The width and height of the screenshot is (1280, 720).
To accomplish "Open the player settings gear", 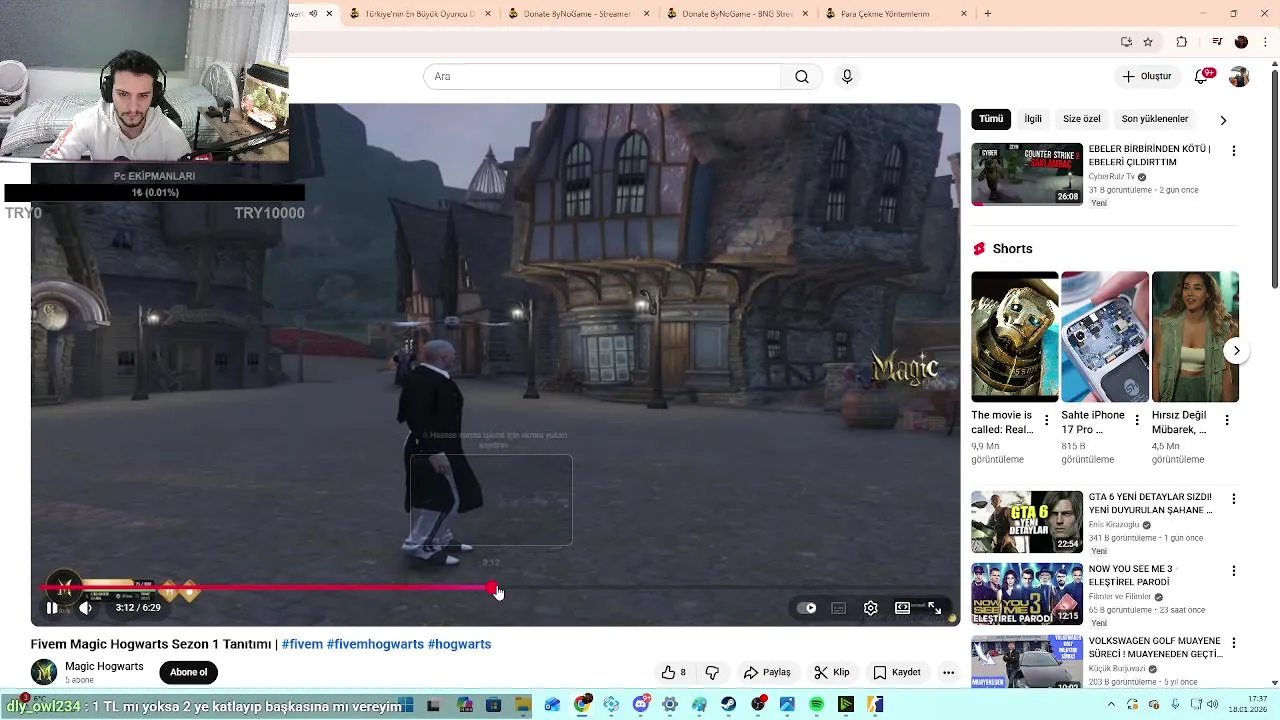I will coord(871,608).
